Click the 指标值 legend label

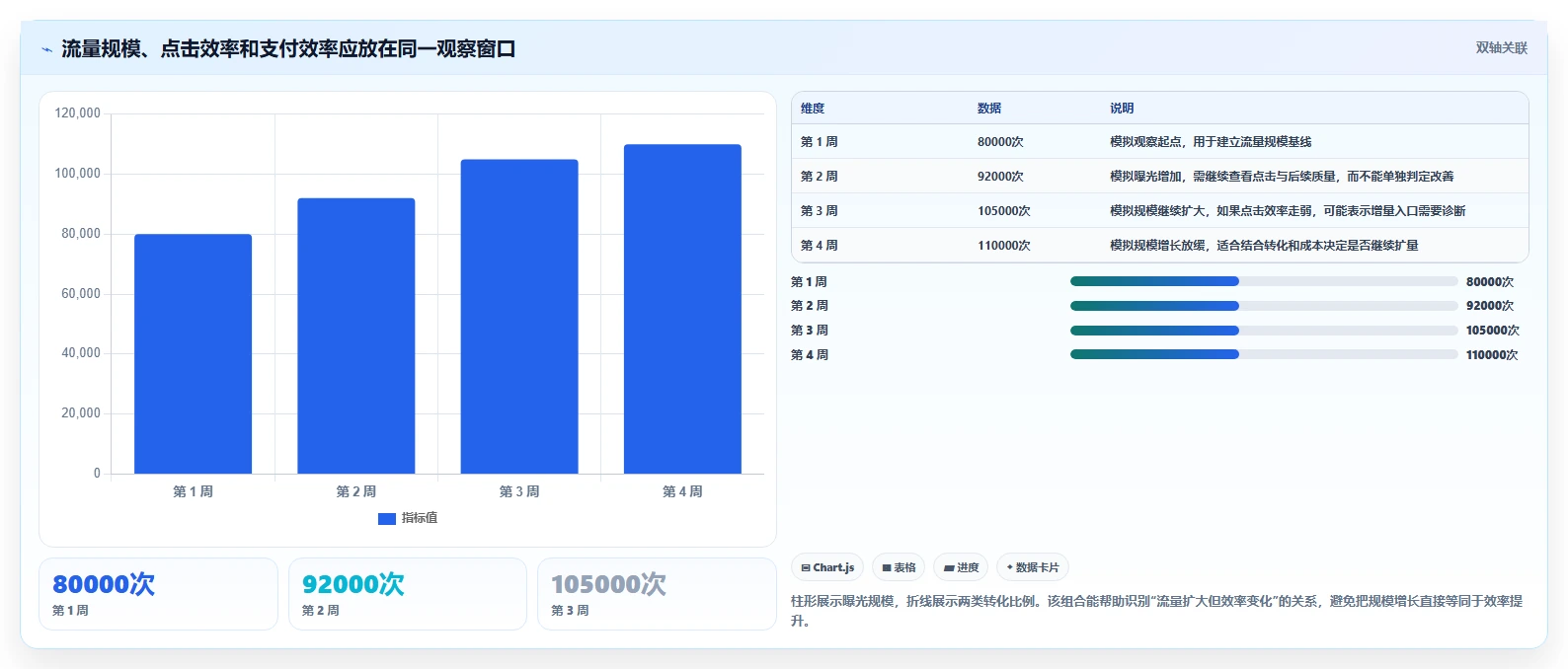[x=420, y=518]
